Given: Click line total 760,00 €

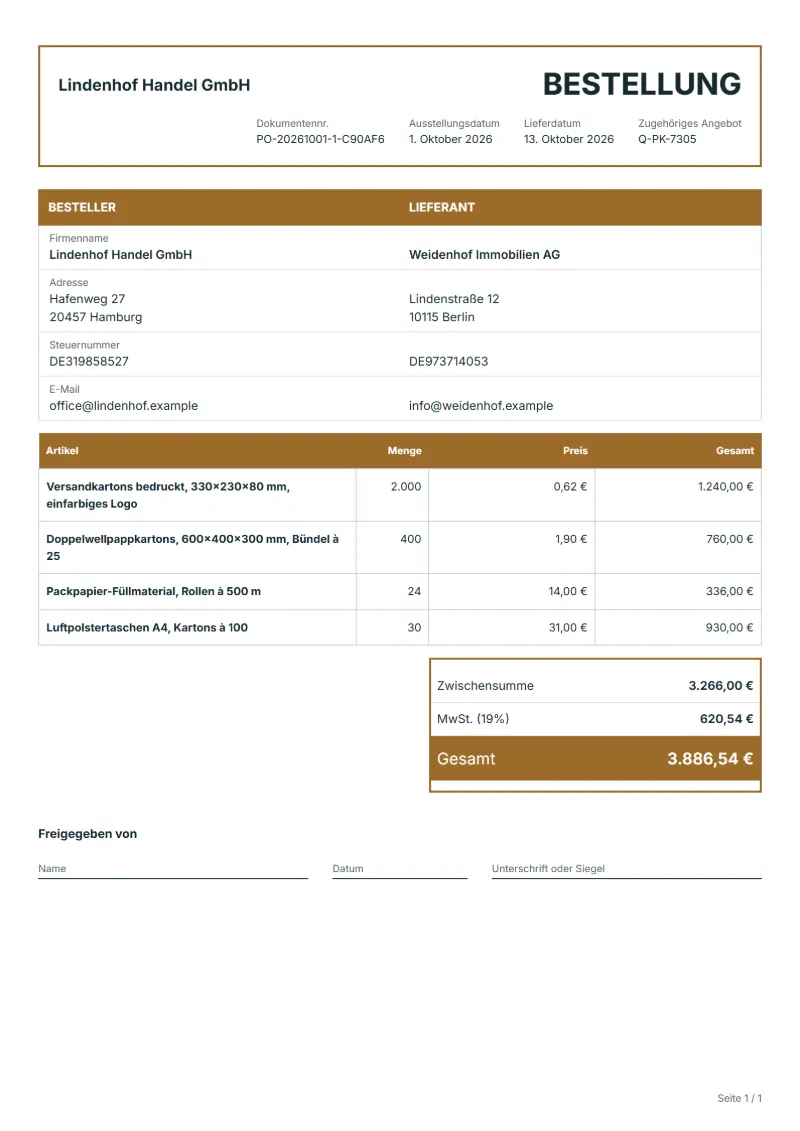Looking at the screenshot, I should tap(729, 539).
